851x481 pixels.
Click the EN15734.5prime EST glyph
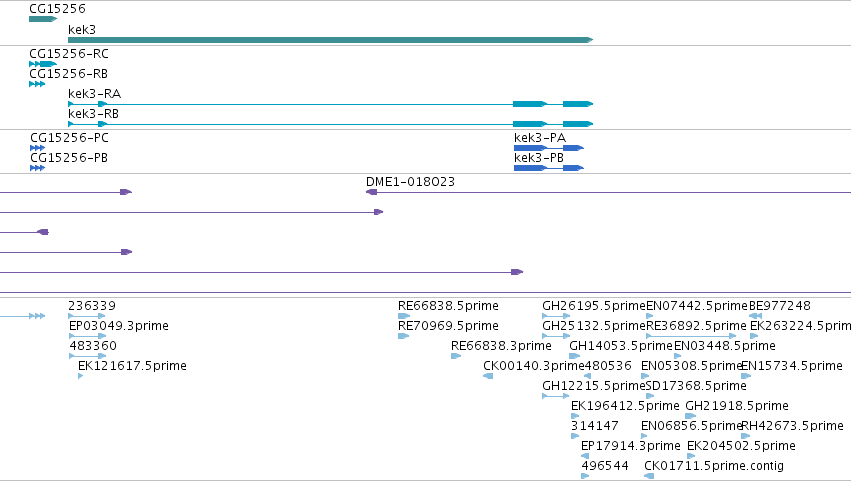pyautogui.click(x=746, y=376)
